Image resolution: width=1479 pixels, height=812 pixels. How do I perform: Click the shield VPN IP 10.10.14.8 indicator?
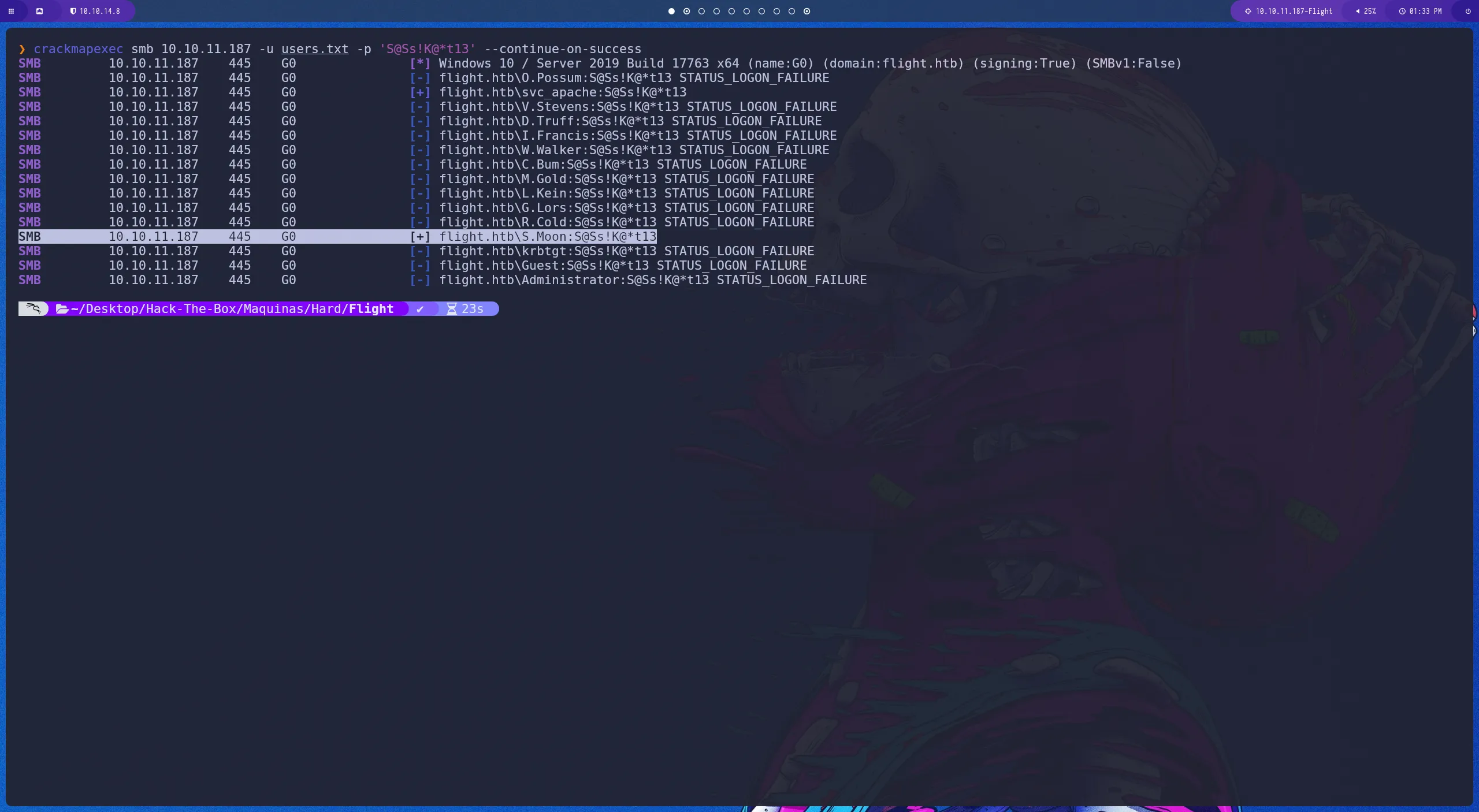tap(95, 11)
